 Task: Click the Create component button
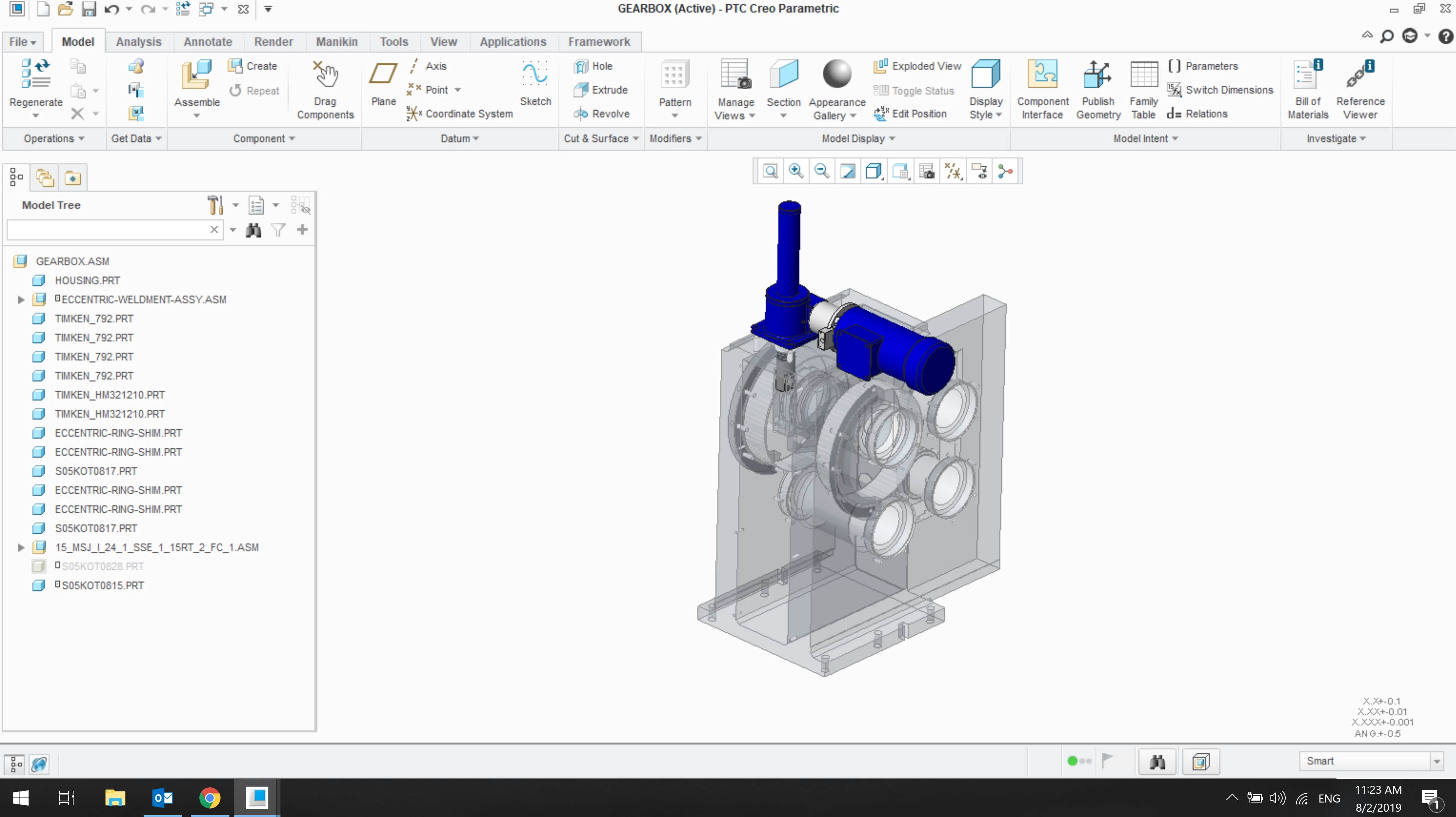click(x=252, y=66)
